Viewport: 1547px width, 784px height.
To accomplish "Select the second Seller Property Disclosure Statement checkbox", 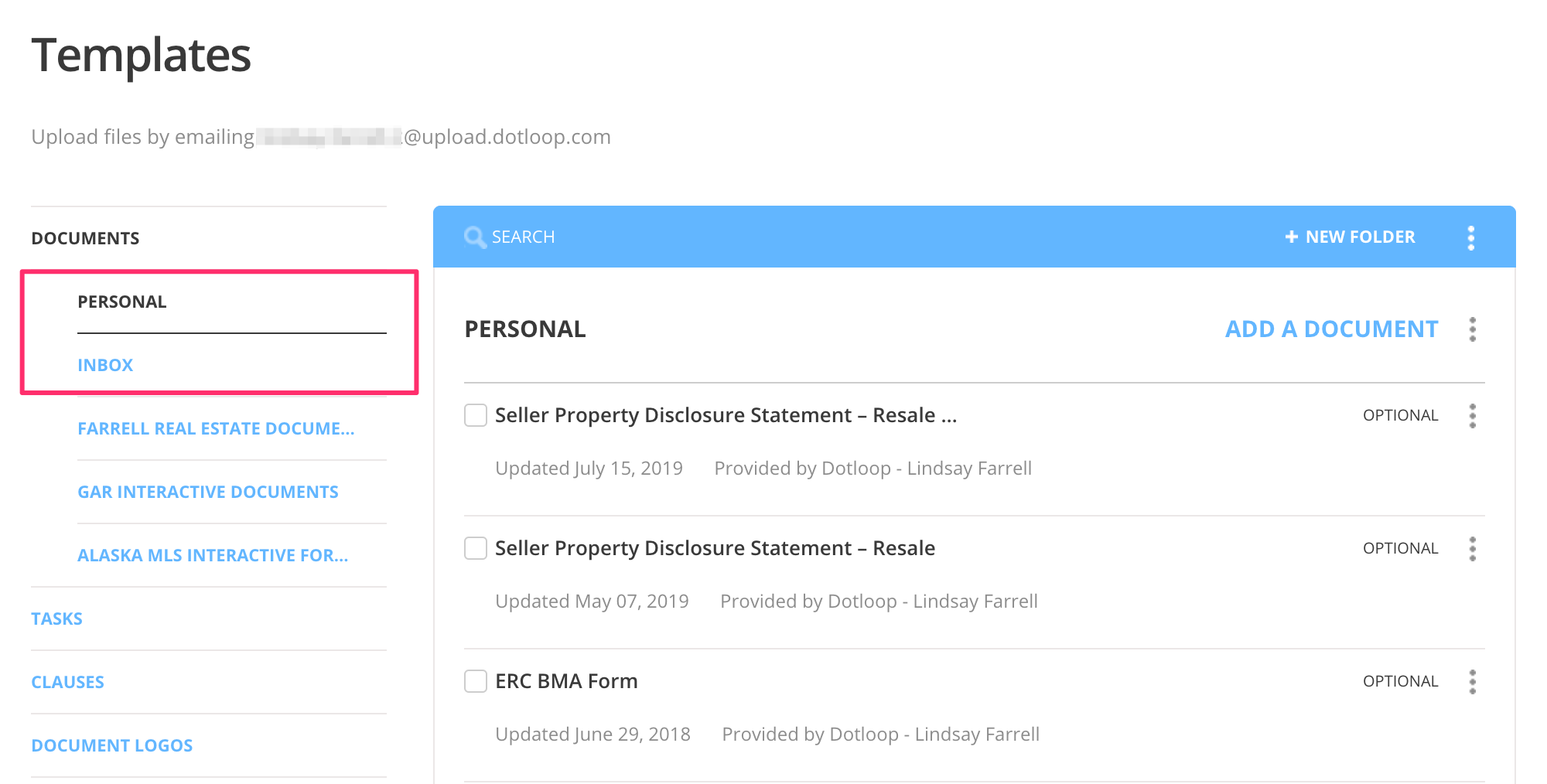I will 475,548.
